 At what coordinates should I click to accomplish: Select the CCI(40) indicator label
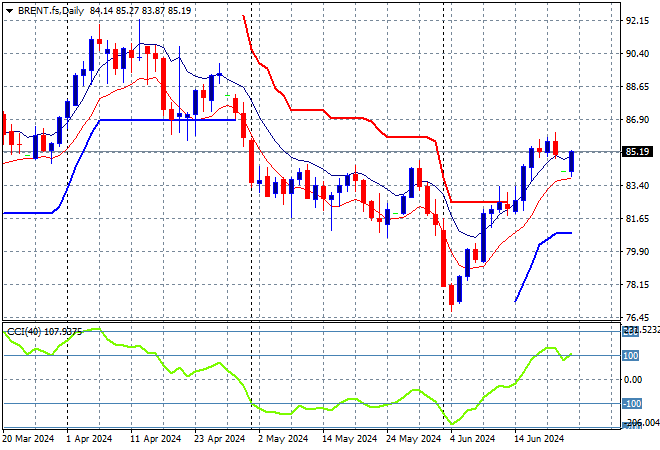[24, 332]
